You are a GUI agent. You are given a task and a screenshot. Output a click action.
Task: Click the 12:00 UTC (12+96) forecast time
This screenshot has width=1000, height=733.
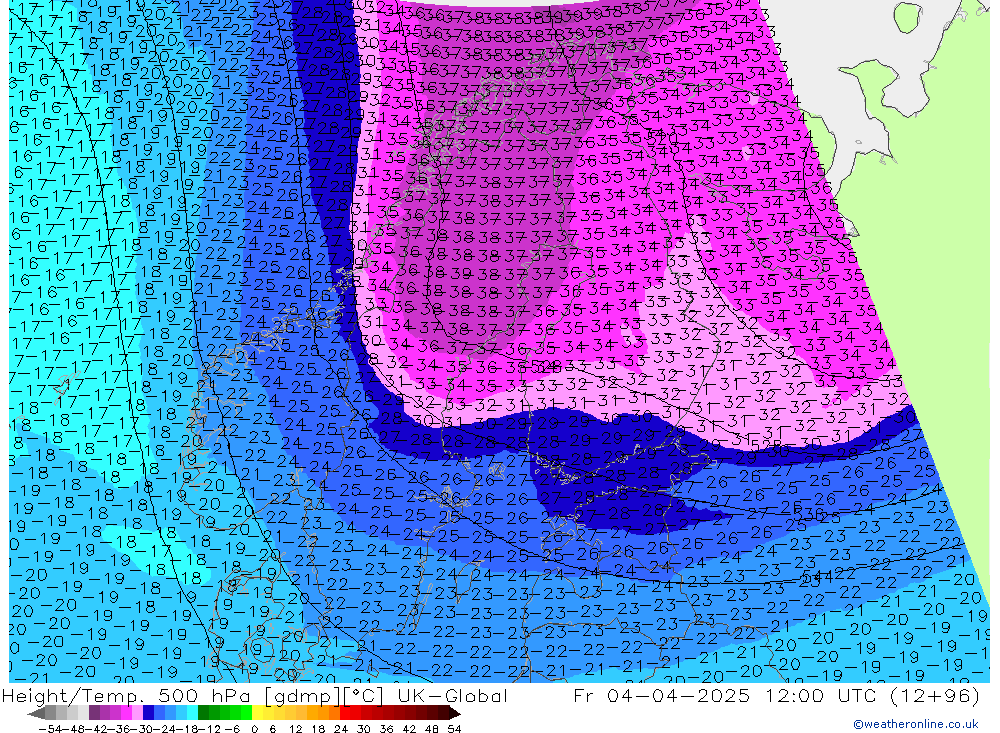(x=871, y=695)
